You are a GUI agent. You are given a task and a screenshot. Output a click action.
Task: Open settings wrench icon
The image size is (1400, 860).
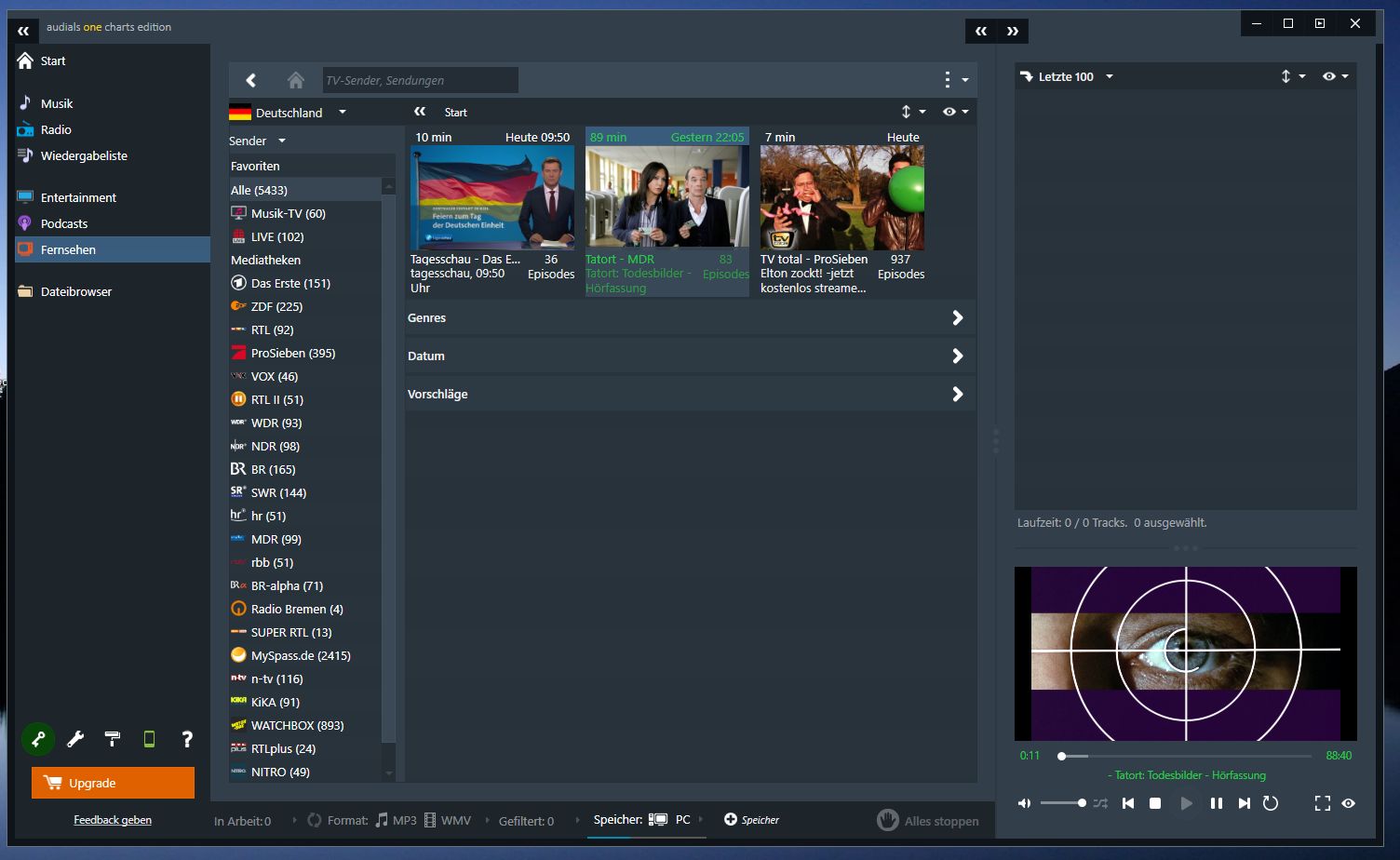coord(75,739)
